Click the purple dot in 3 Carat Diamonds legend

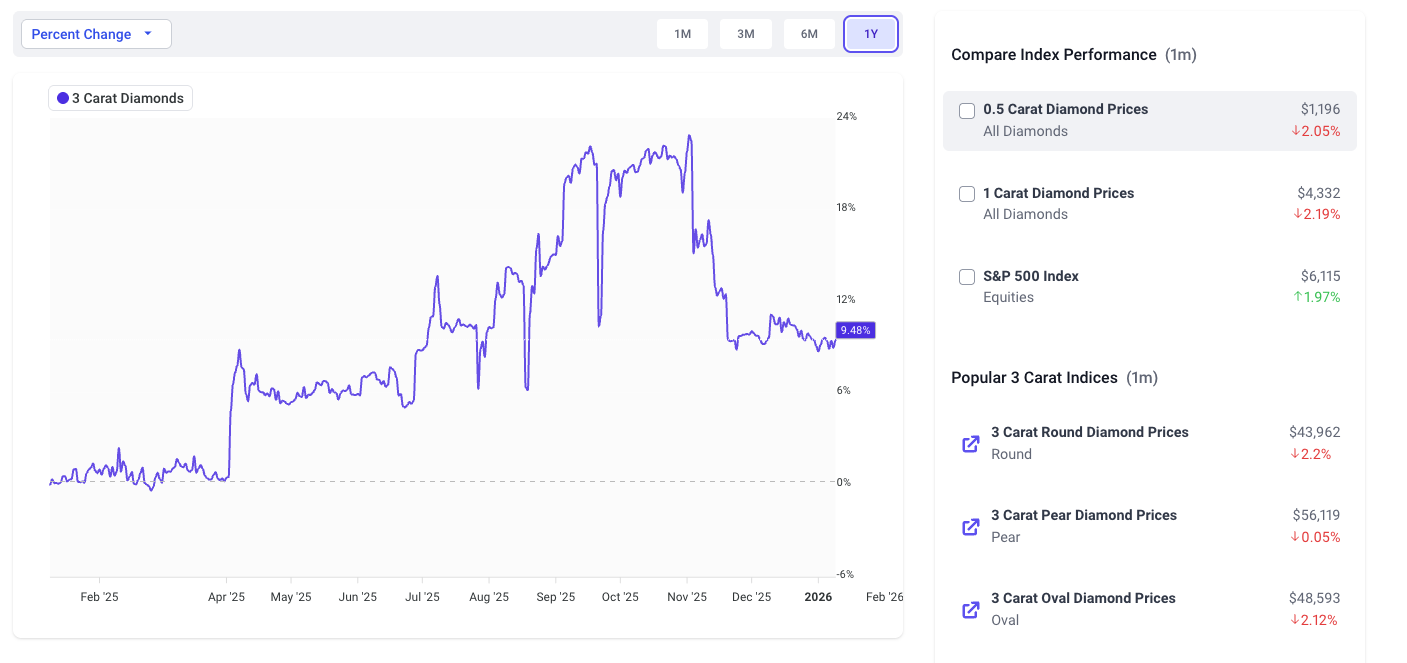tap(63, 98)
